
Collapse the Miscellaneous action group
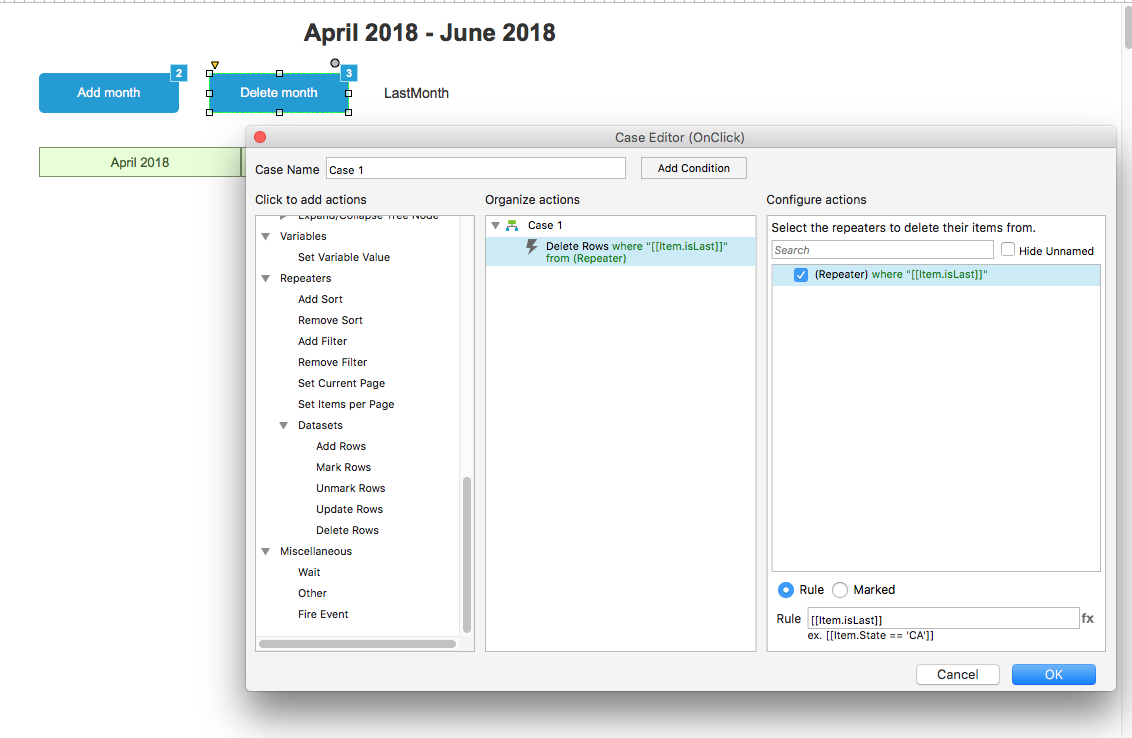coord(266,552)
